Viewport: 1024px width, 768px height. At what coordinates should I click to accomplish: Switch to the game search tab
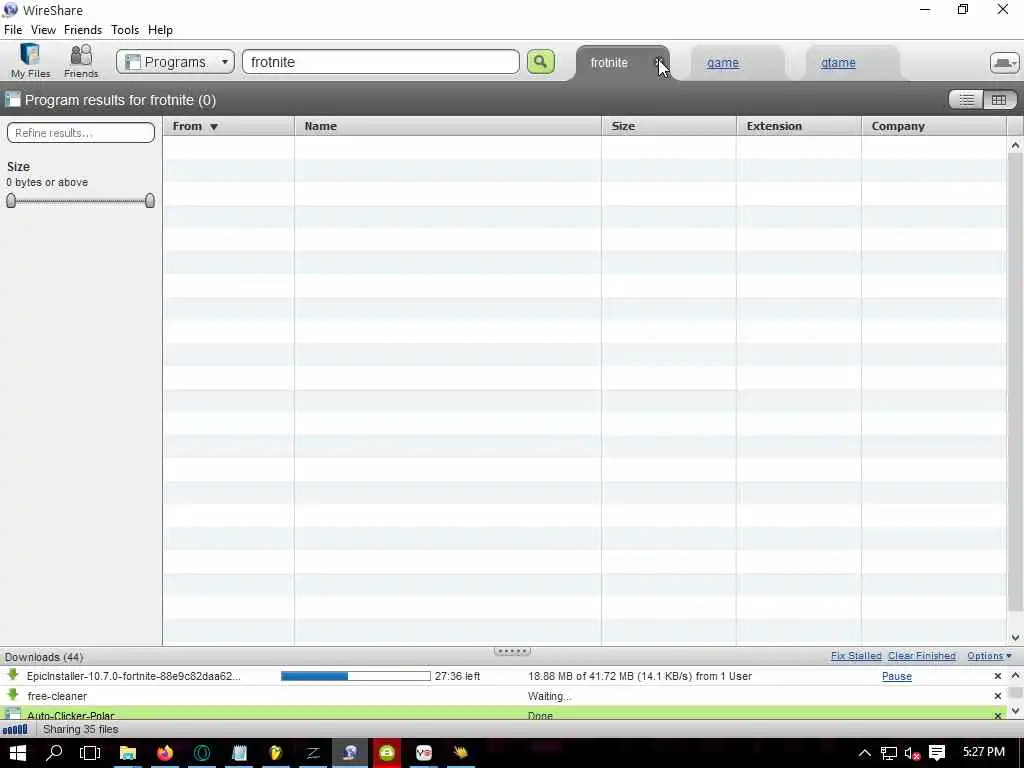[x=723, y=63]
